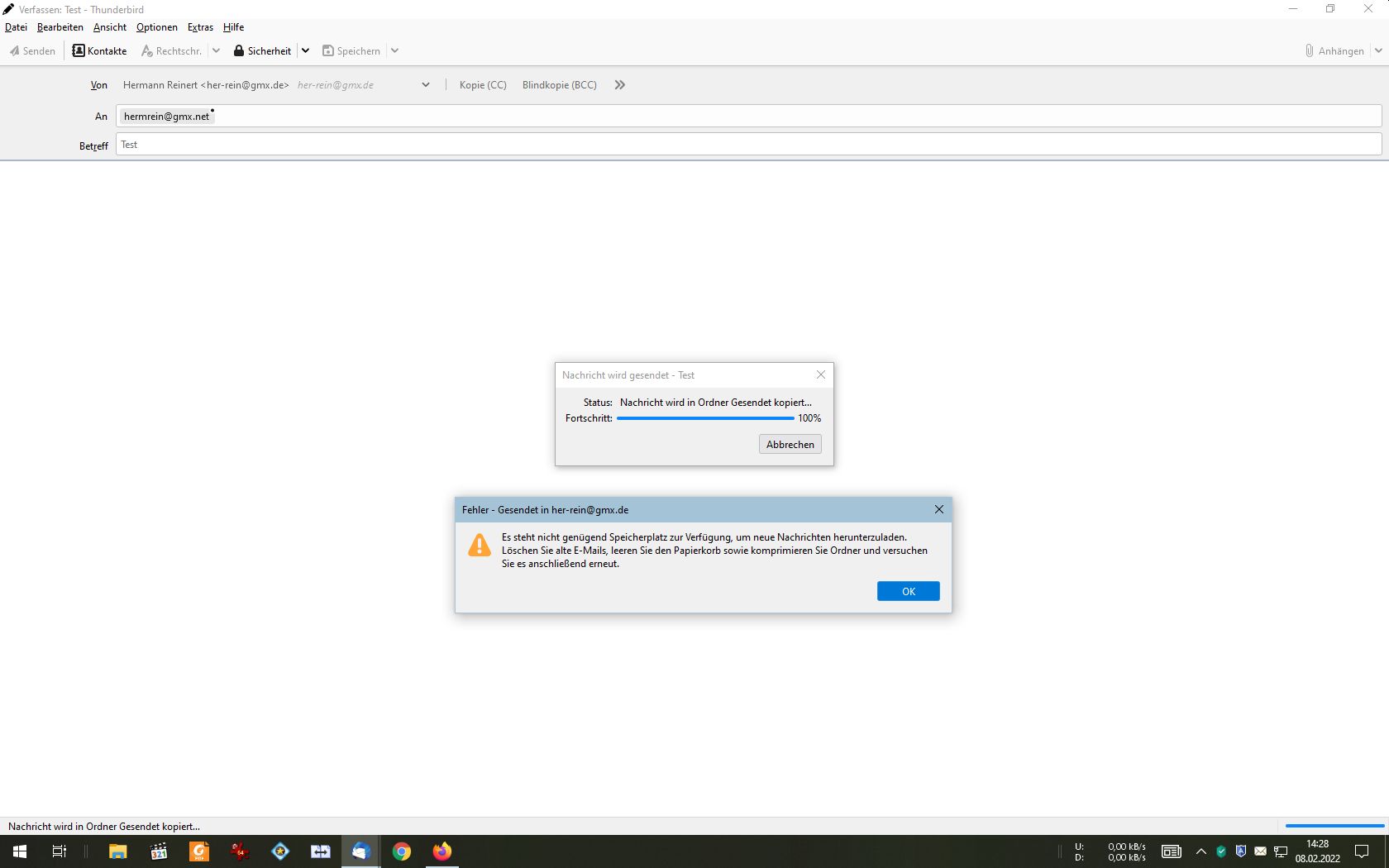Close the Fehler error dialog
This screenshot has width=1389, height=868.
tap(939, 510)
